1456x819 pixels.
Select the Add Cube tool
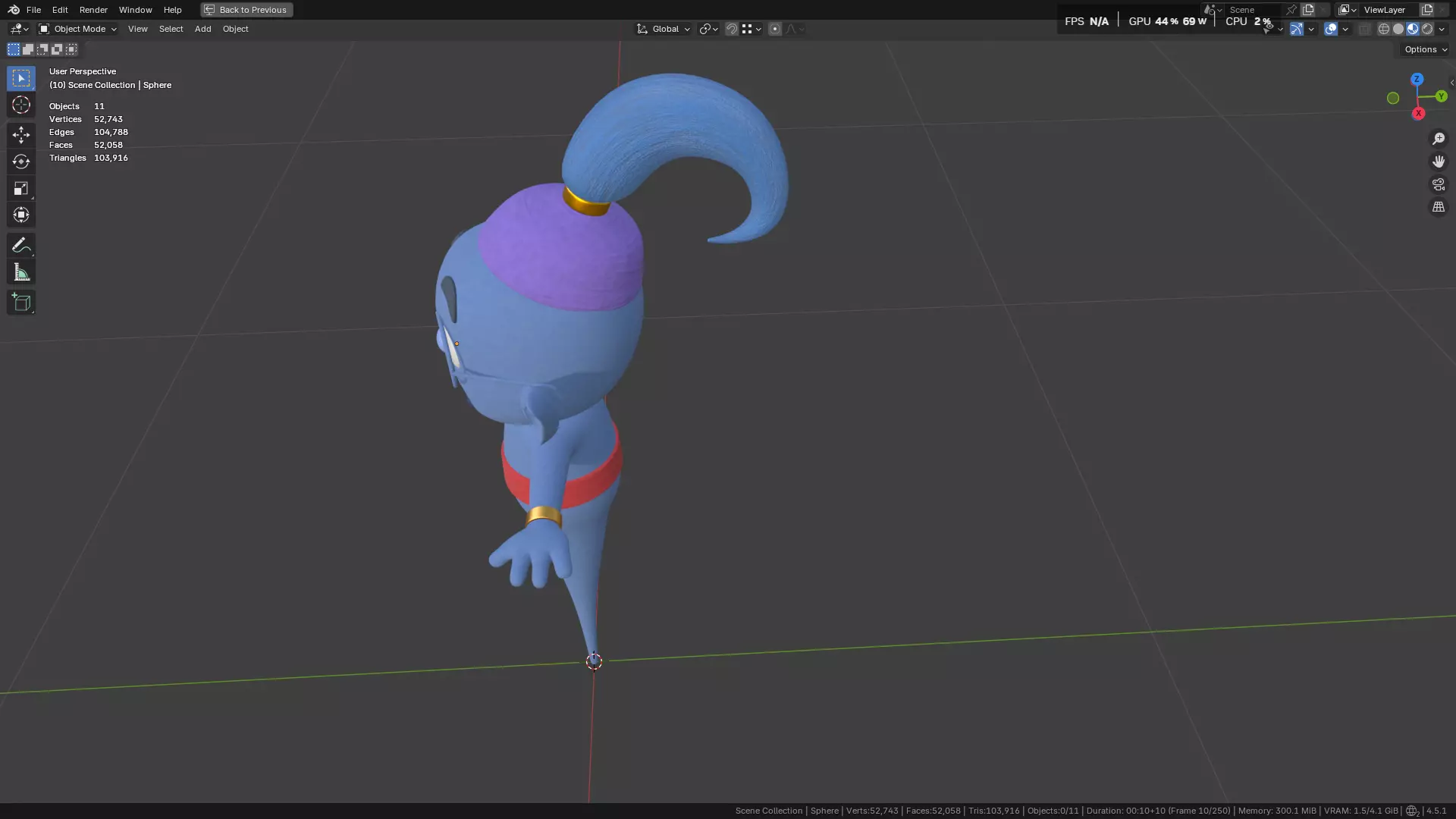pyautogui.click(x=21, y=303)
